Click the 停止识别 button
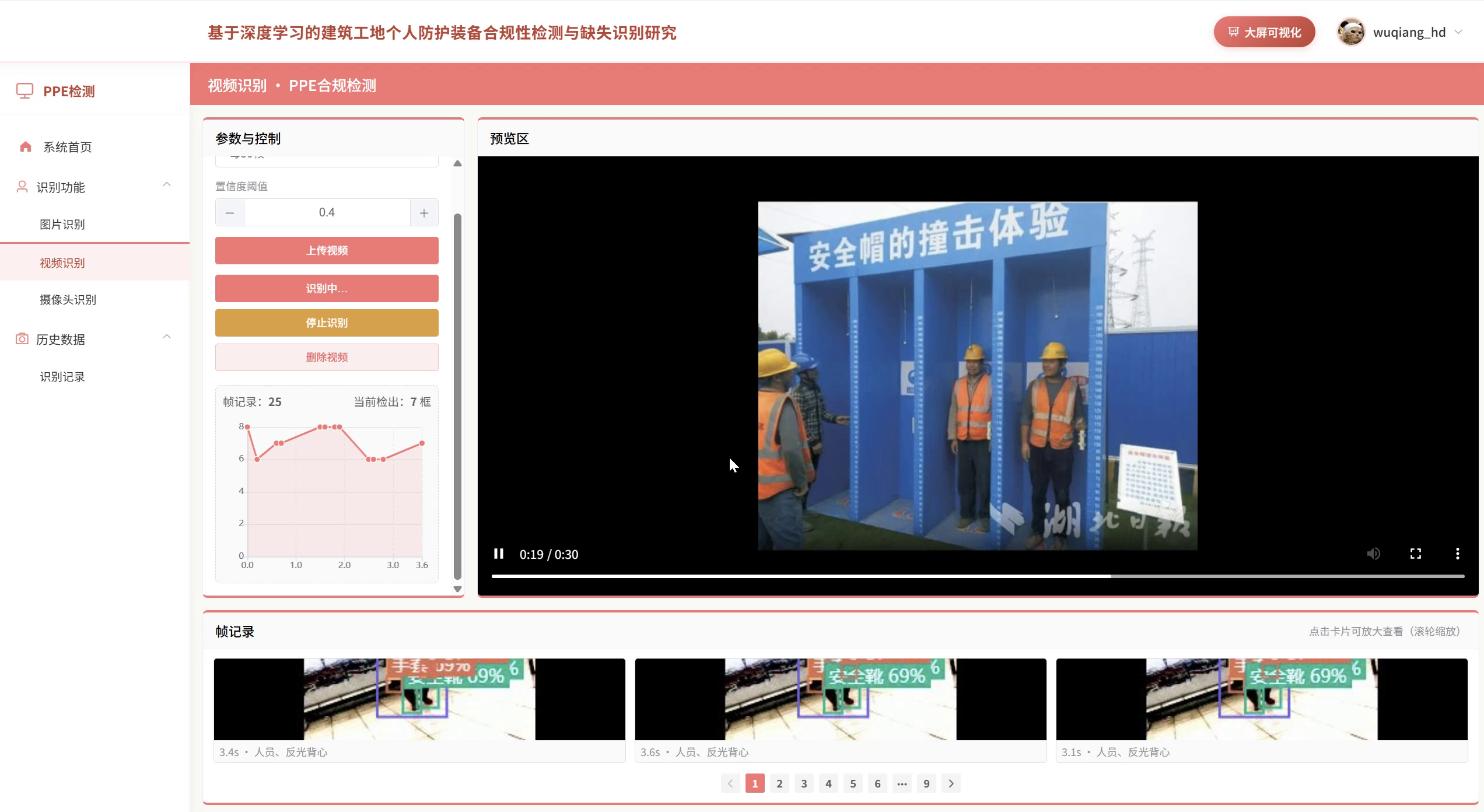 (327, 323)
